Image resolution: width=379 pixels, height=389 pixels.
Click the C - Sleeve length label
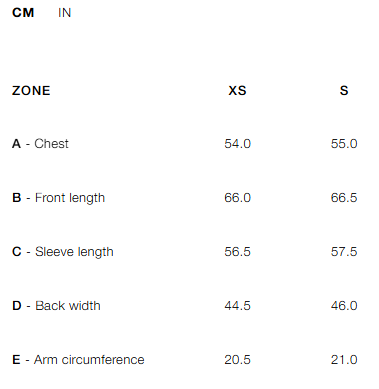click(63, 252)
